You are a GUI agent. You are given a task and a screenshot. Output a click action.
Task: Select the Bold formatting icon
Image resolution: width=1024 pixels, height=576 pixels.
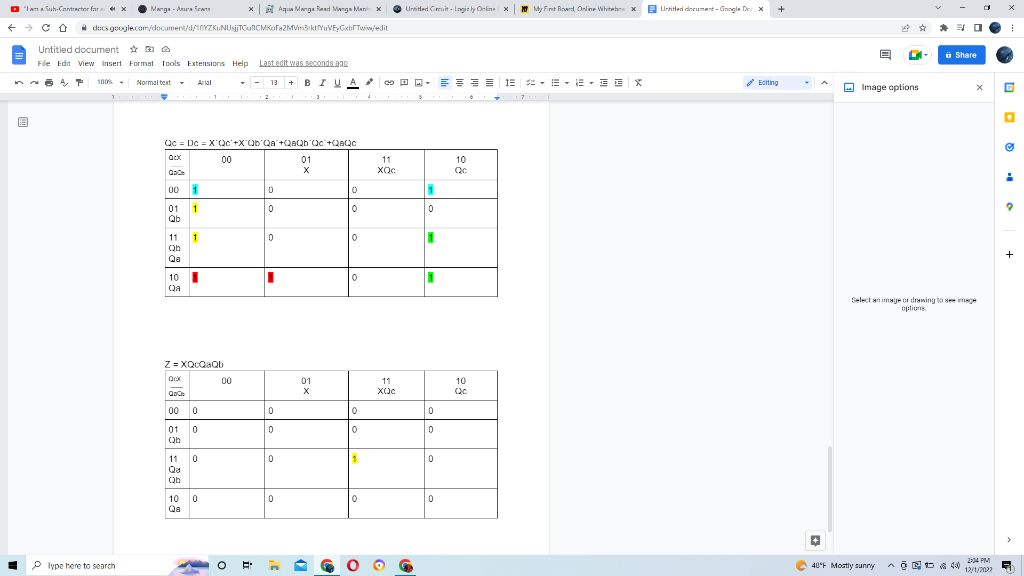click(x=307, y=83)
